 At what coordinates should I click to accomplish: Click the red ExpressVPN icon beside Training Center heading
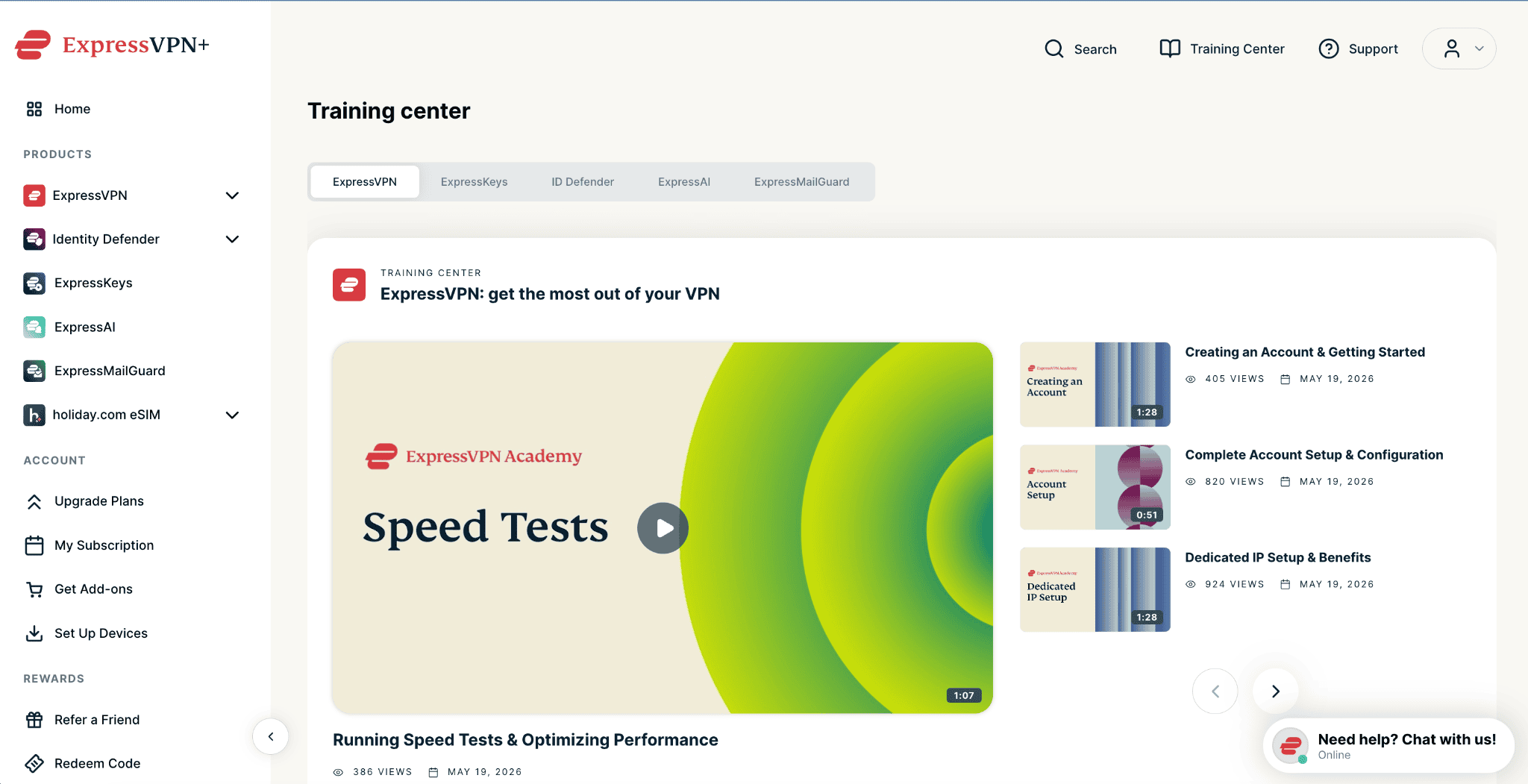(349, 285)
